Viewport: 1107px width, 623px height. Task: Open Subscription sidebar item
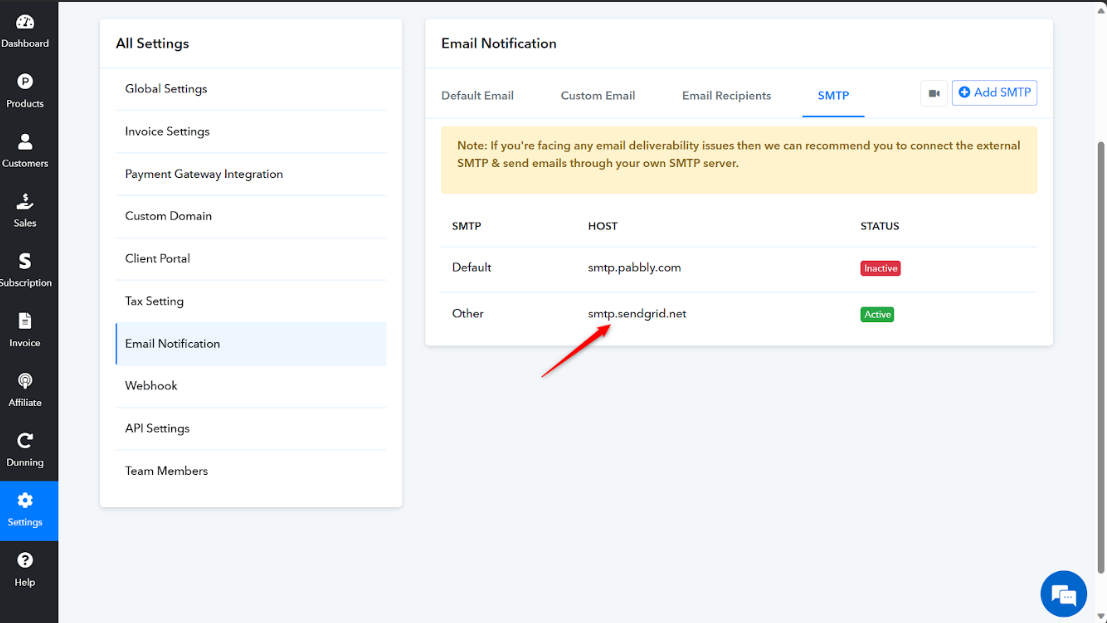point(25,271)
